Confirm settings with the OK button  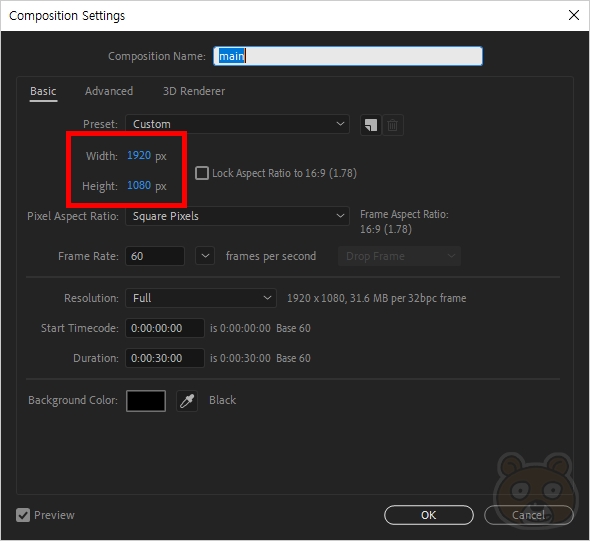tap(429, 515)
